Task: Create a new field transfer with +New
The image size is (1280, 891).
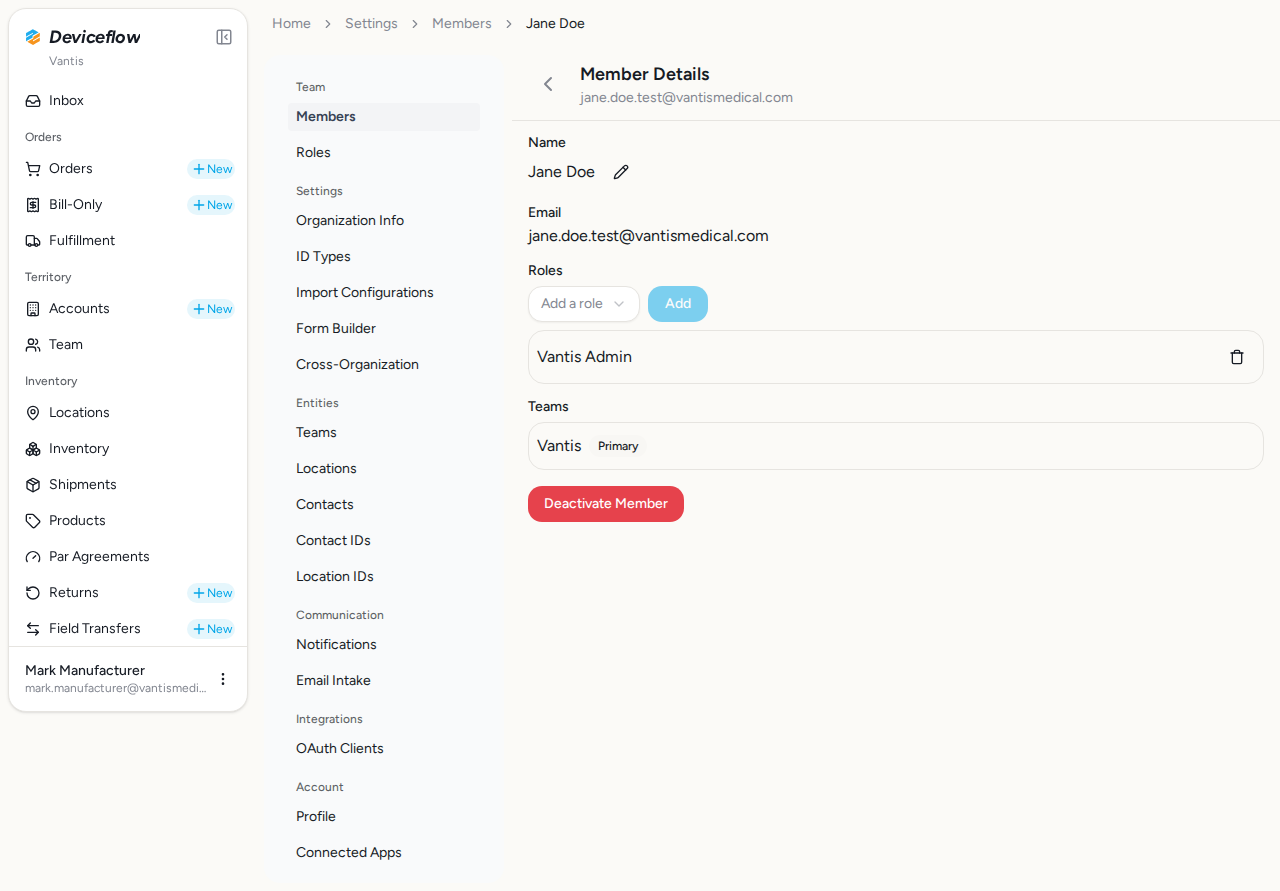Action: pyautogui.click(x=211, y=629)
